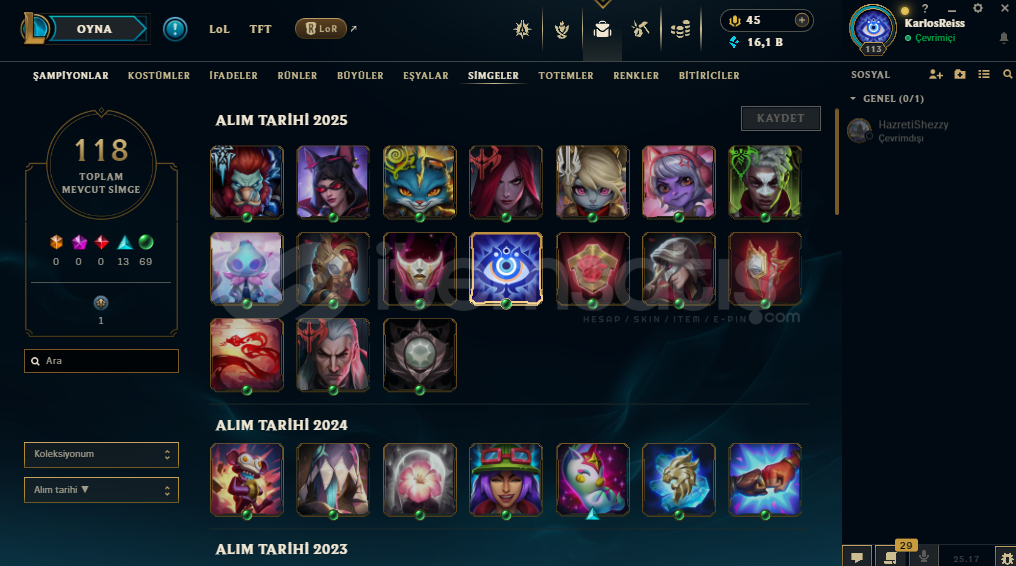Click the Ara search field

point(101,361)
